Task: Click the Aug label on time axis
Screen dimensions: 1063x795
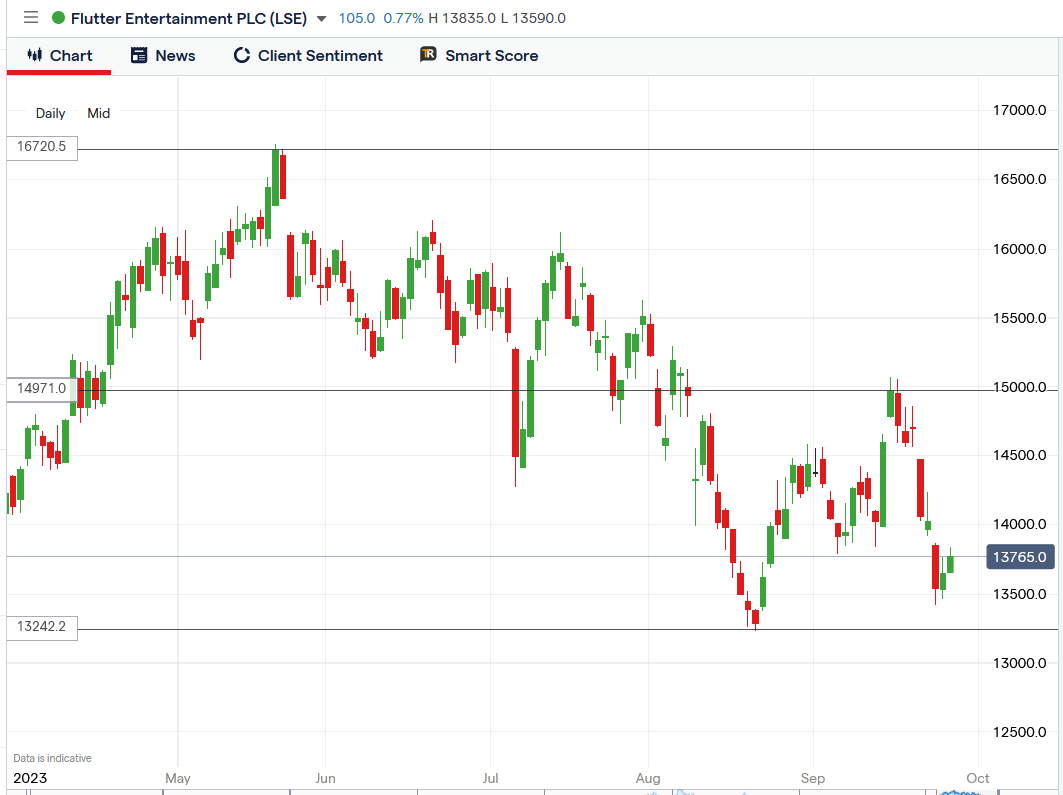Action: click(648, 778)
